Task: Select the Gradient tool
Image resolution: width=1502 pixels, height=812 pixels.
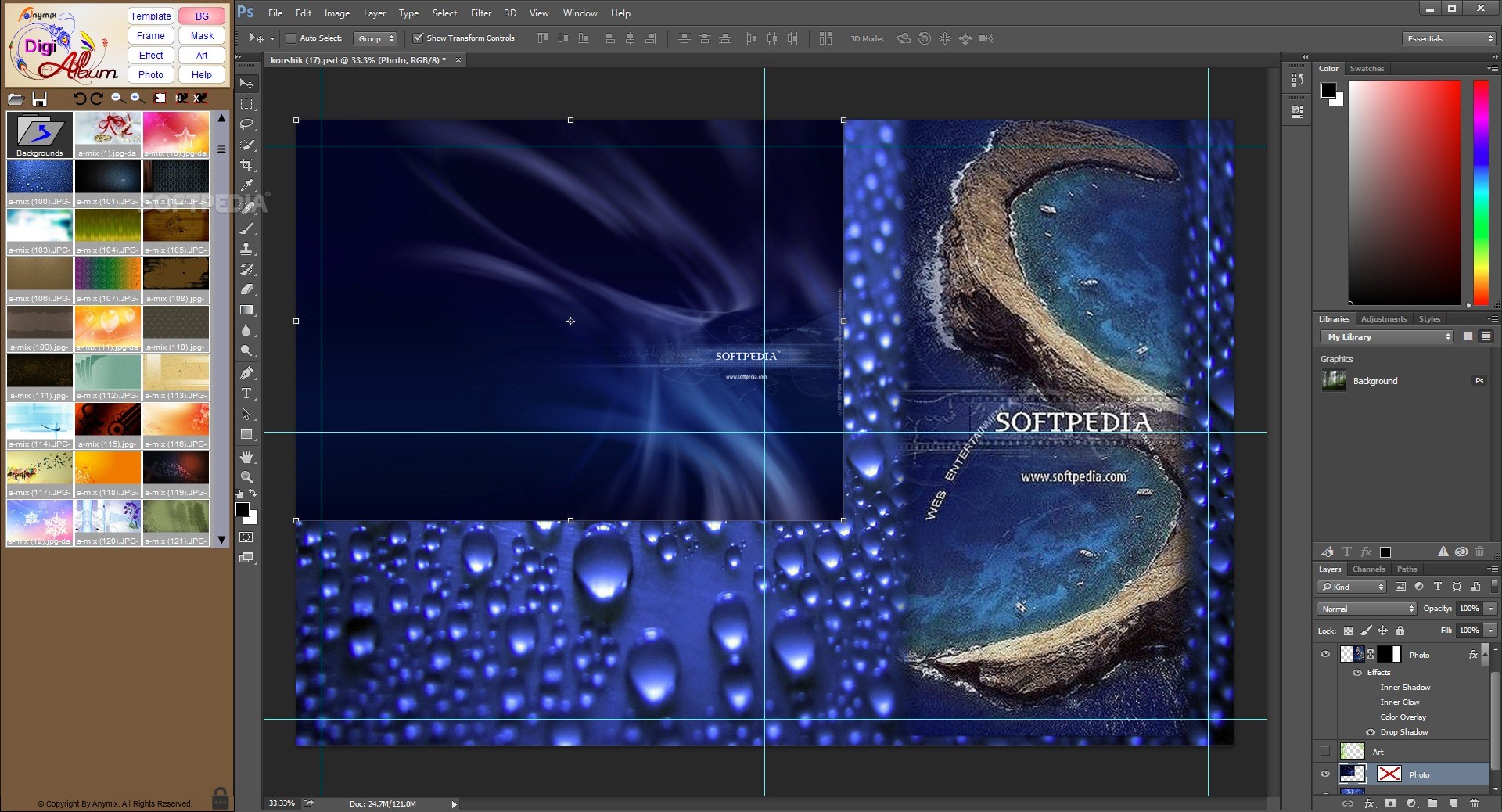Action: pos(246,311)
